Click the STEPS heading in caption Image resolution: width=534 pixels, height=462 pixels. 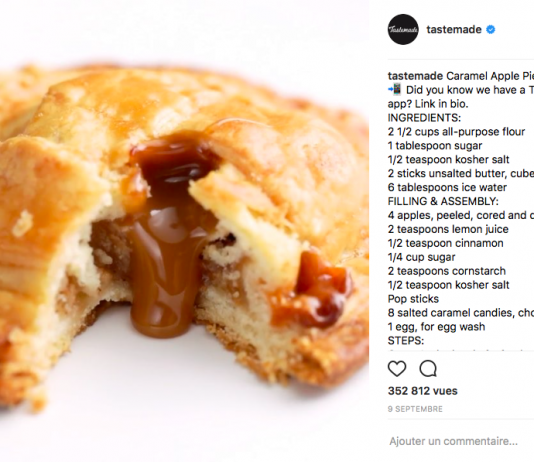click(x=406, y=341)
